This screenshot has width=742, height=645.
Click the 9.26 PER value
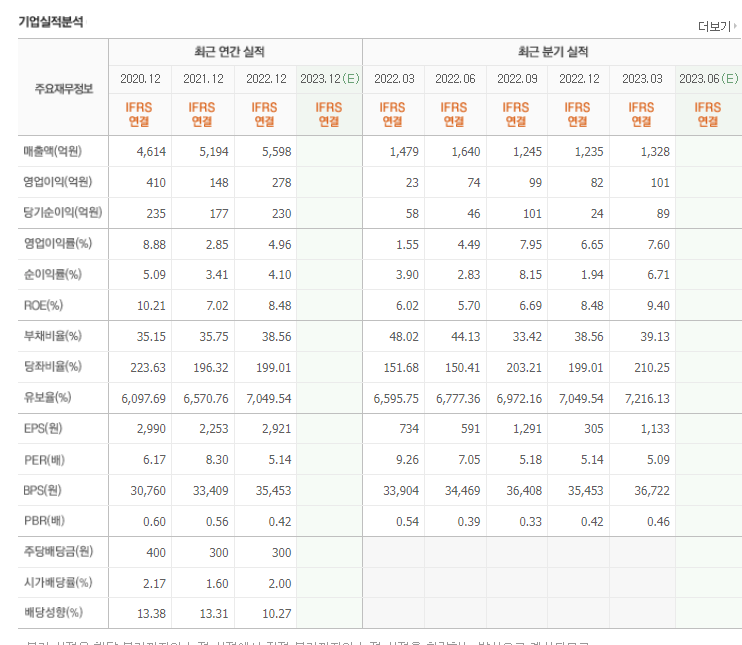pyautogui.click(x=407, y=460)
